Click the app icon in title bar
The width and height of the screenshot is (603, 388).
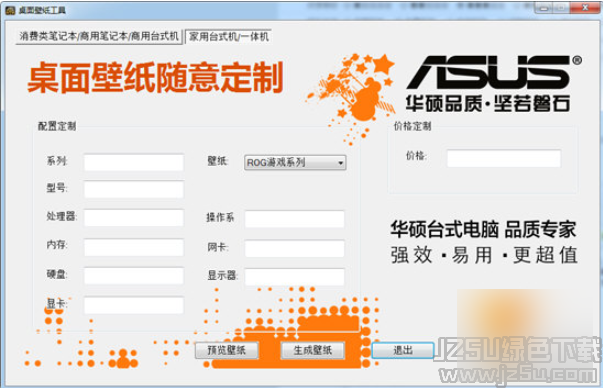pos(10,10)
